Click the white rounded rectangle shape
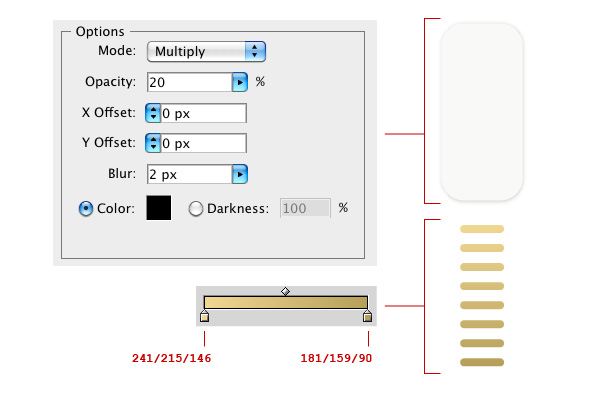 click(x=482, y=112)
